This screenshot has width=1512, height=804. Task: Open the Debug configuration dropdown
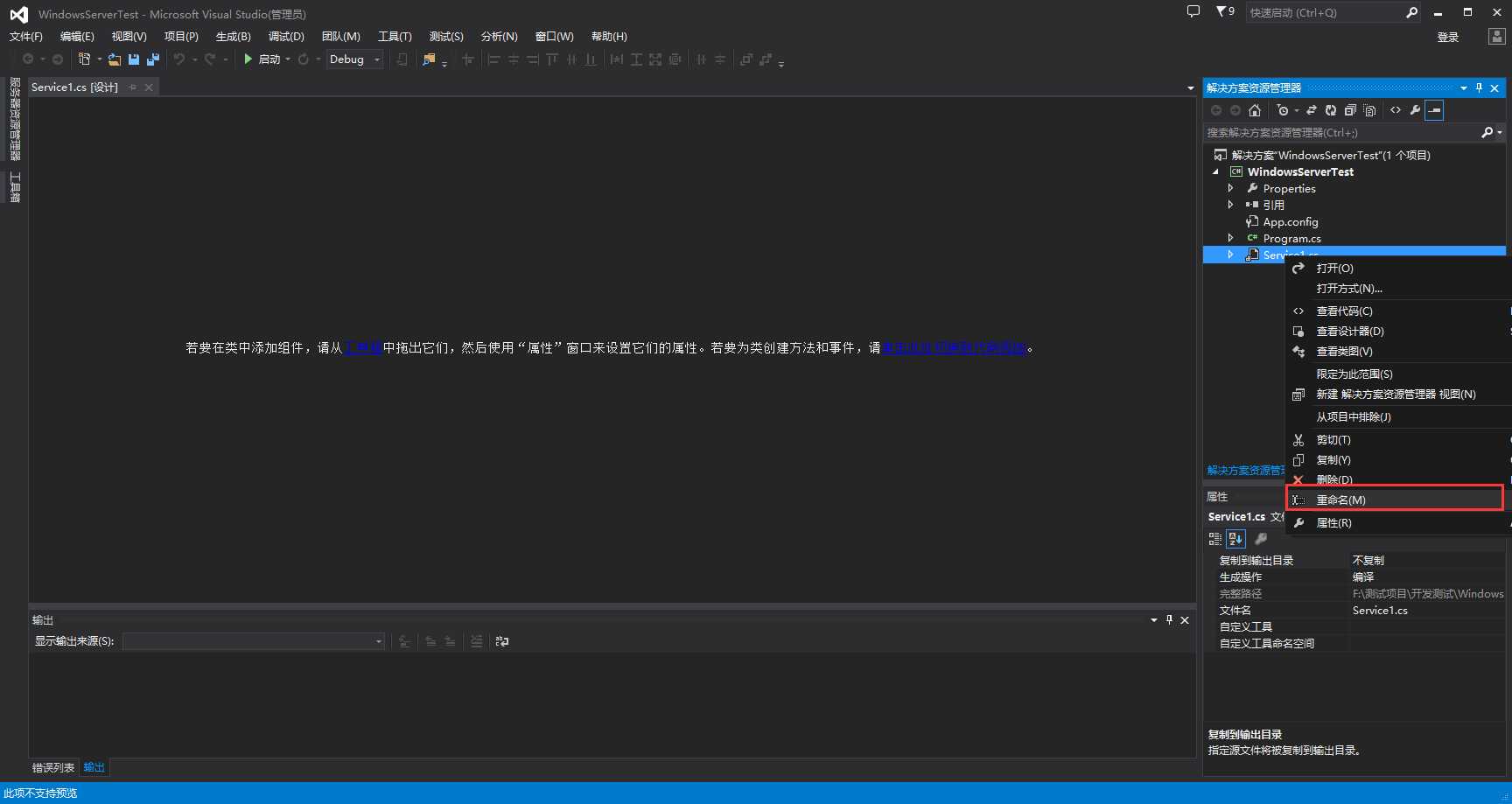click(x=377, y=59)
